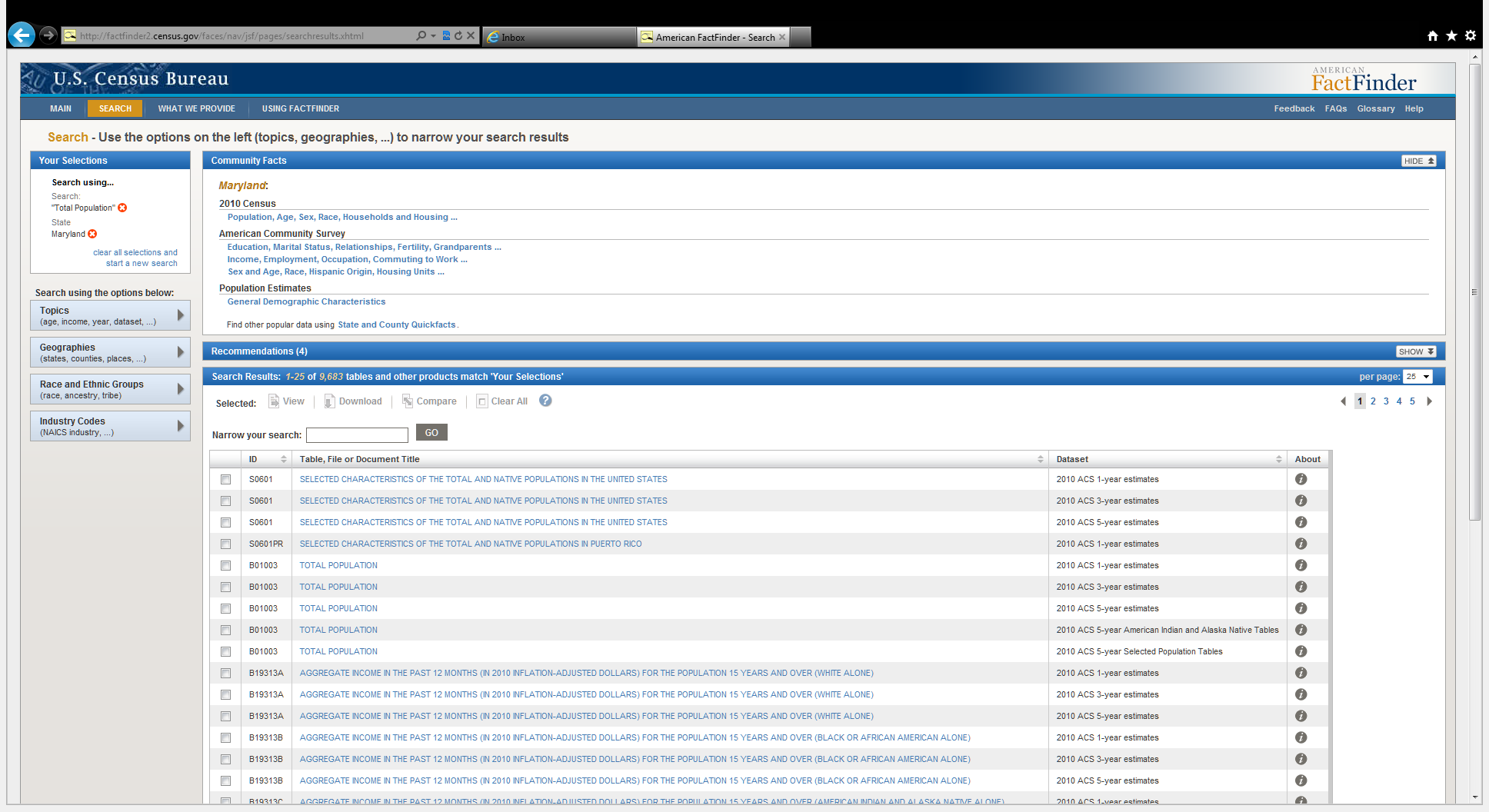Check the B19313A 2010 ACS 1-year estimates row

pyautogui.click(x=225, y=673)
